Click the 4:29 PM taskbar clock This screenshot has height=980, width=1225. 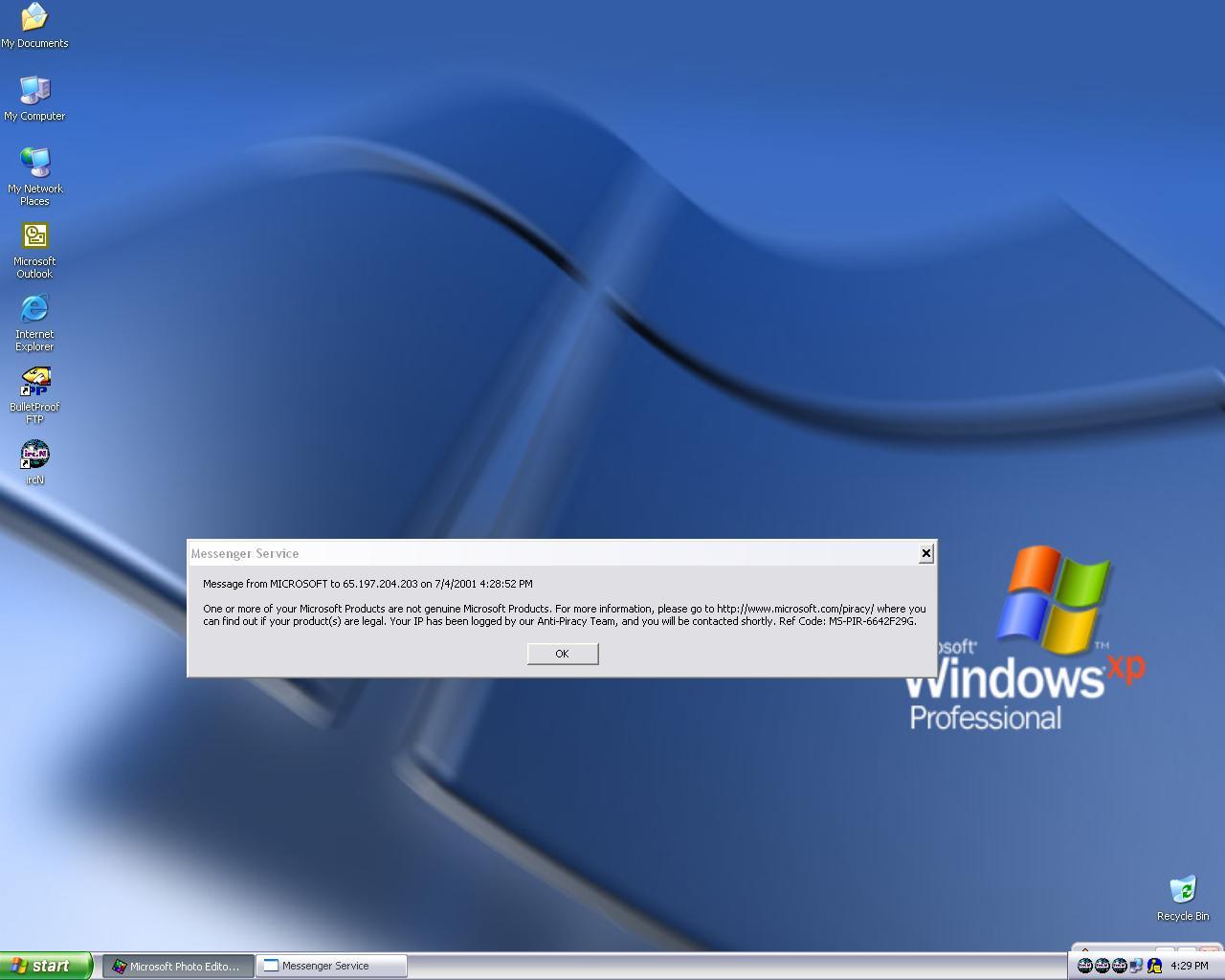[x=1190, y=966]
